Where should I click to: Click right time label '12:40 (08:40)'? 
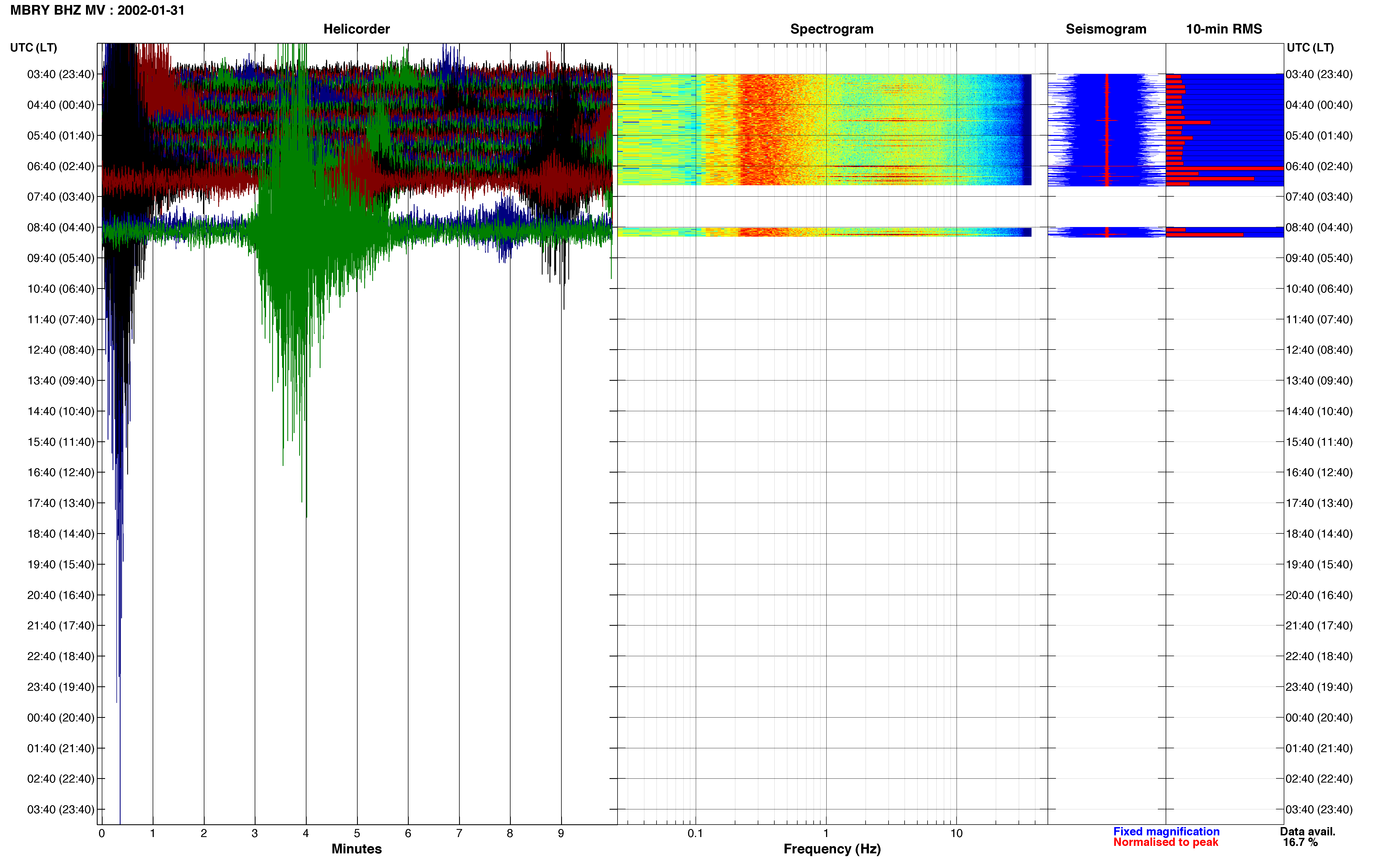coord(1319,350)
